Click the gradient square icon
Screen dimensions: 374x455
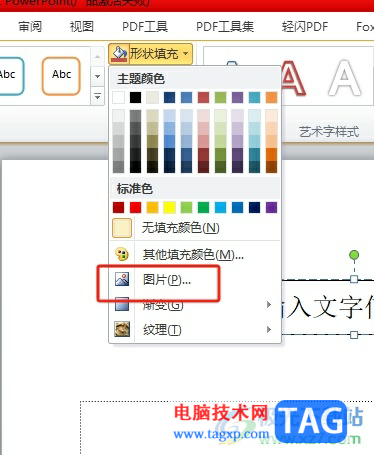pos(122,304)
